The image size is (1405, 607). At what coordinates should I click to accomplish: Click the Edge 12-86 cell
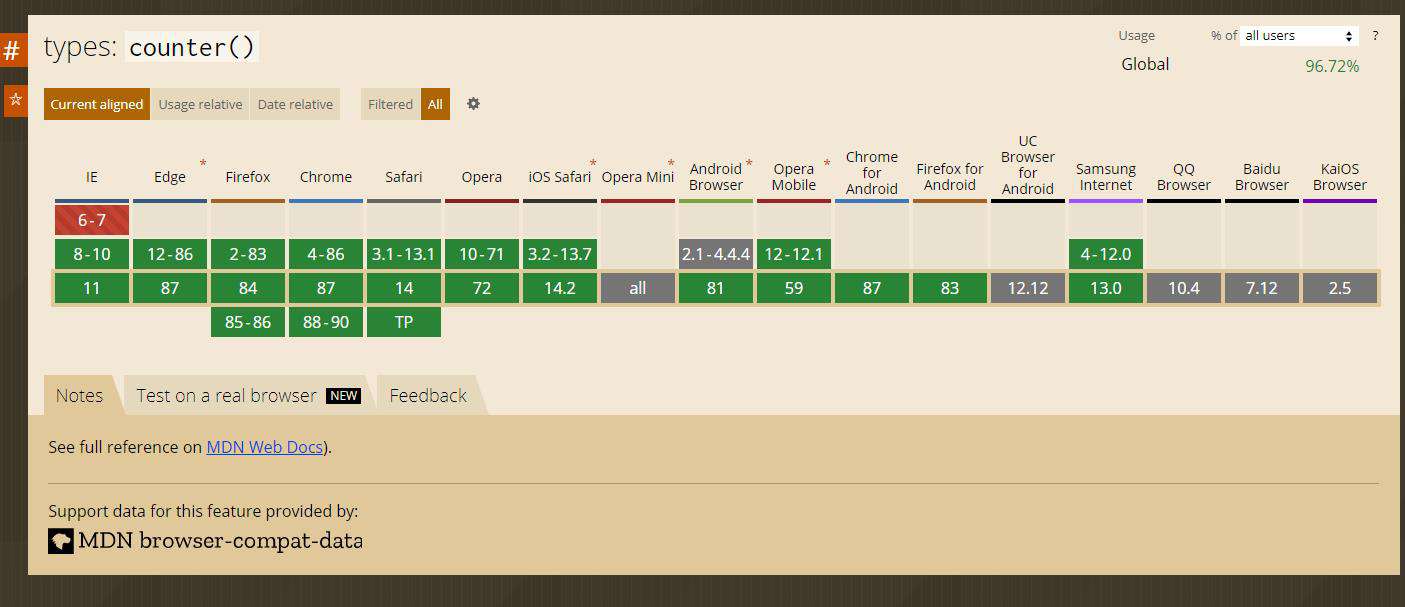[x=170, y=254]
